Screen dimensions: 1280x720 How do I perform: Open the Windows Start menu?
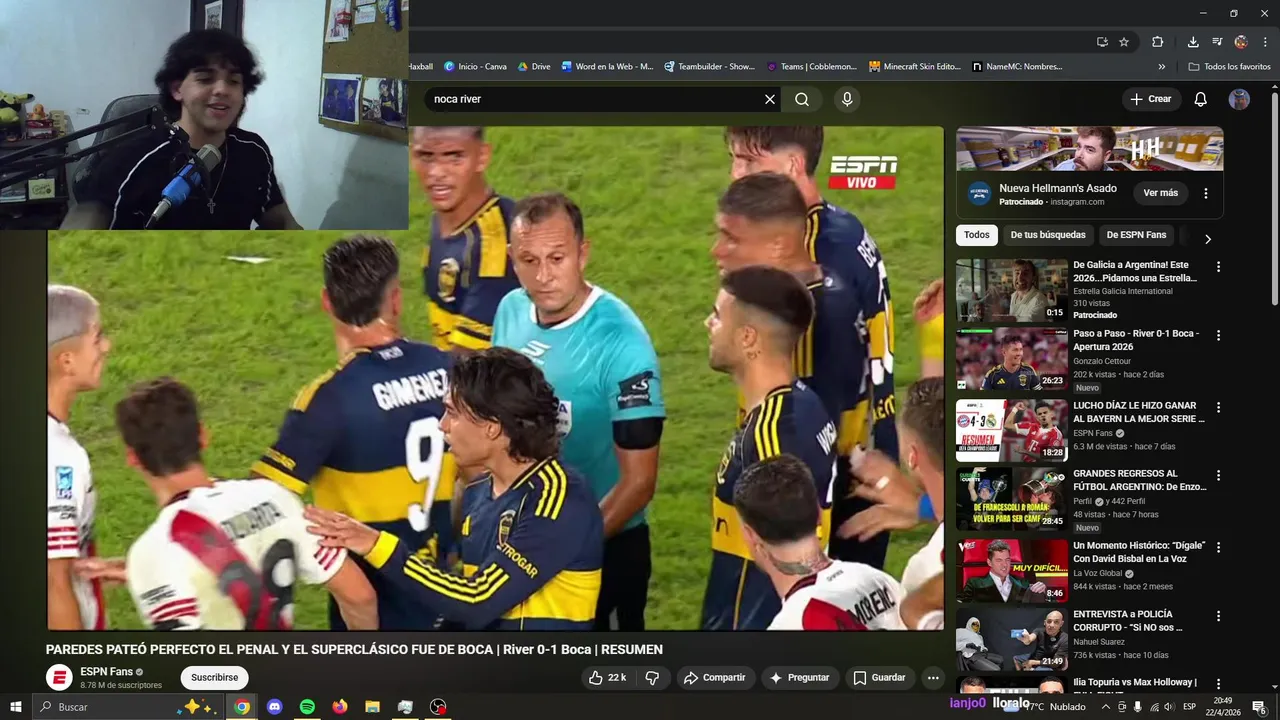(15, 707)
